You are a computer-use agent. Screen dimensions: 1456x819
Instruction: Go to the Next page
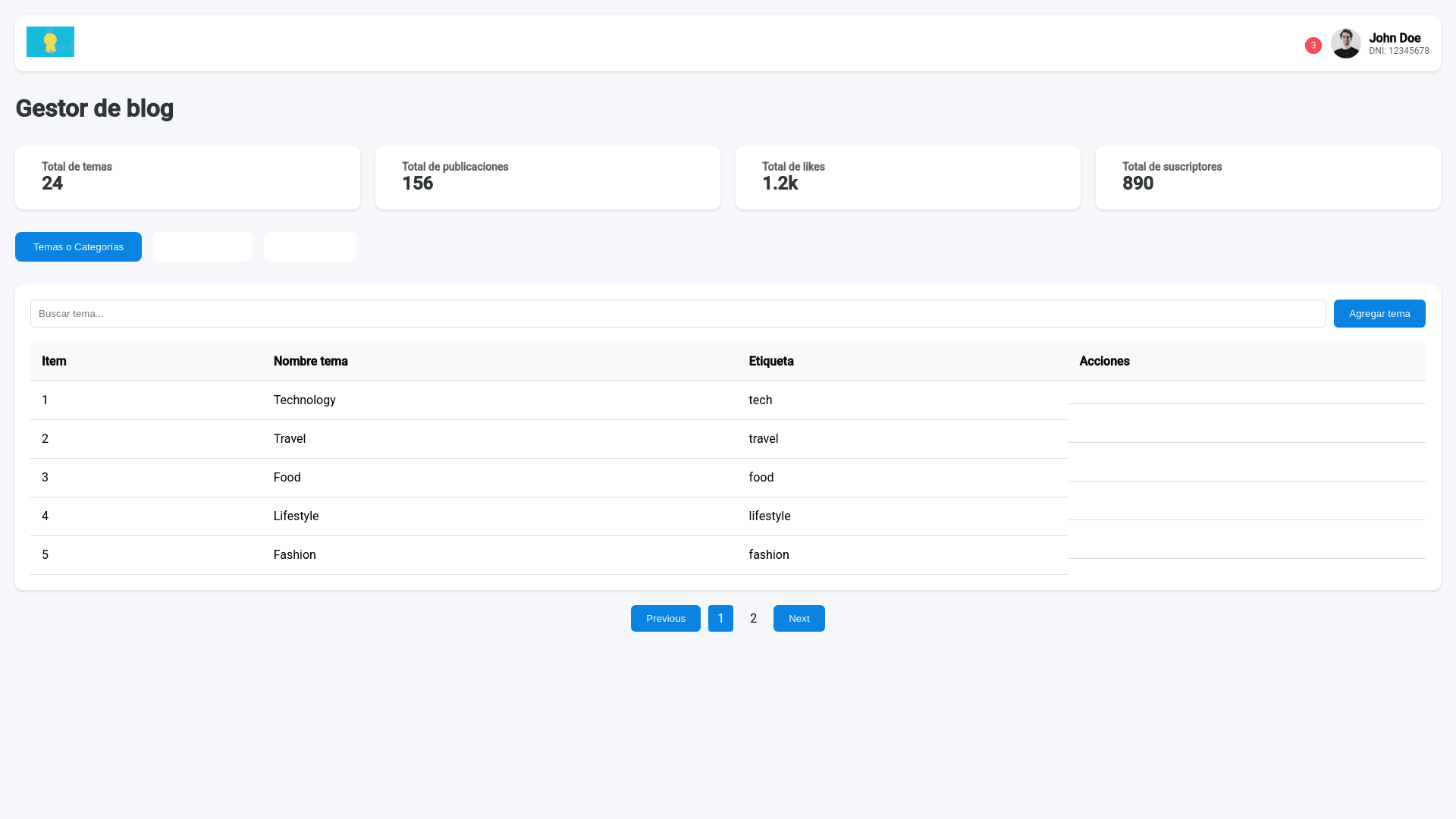(799, 619)
